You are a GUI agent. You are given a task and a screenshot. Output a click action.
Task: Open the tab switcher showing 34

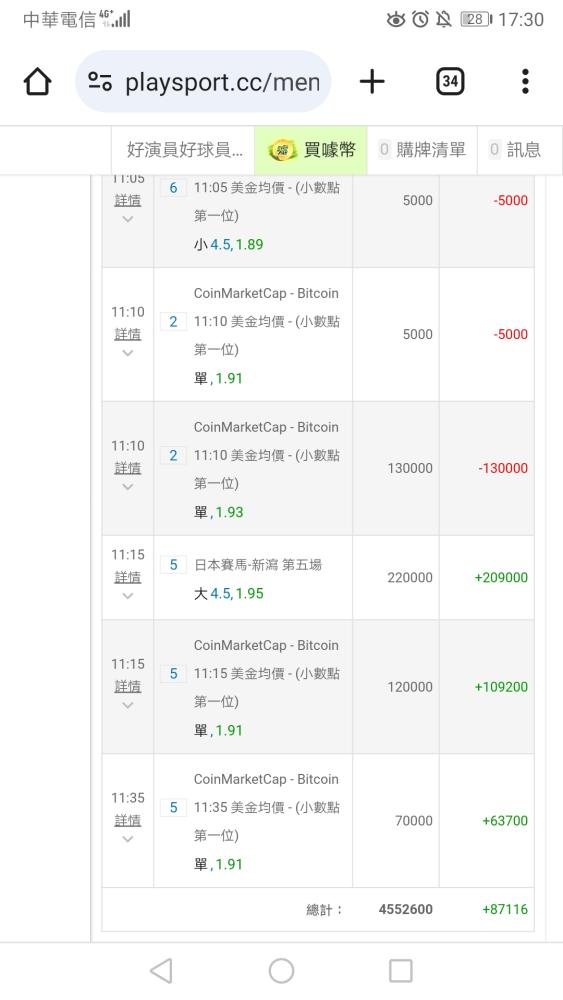point(450,82)
